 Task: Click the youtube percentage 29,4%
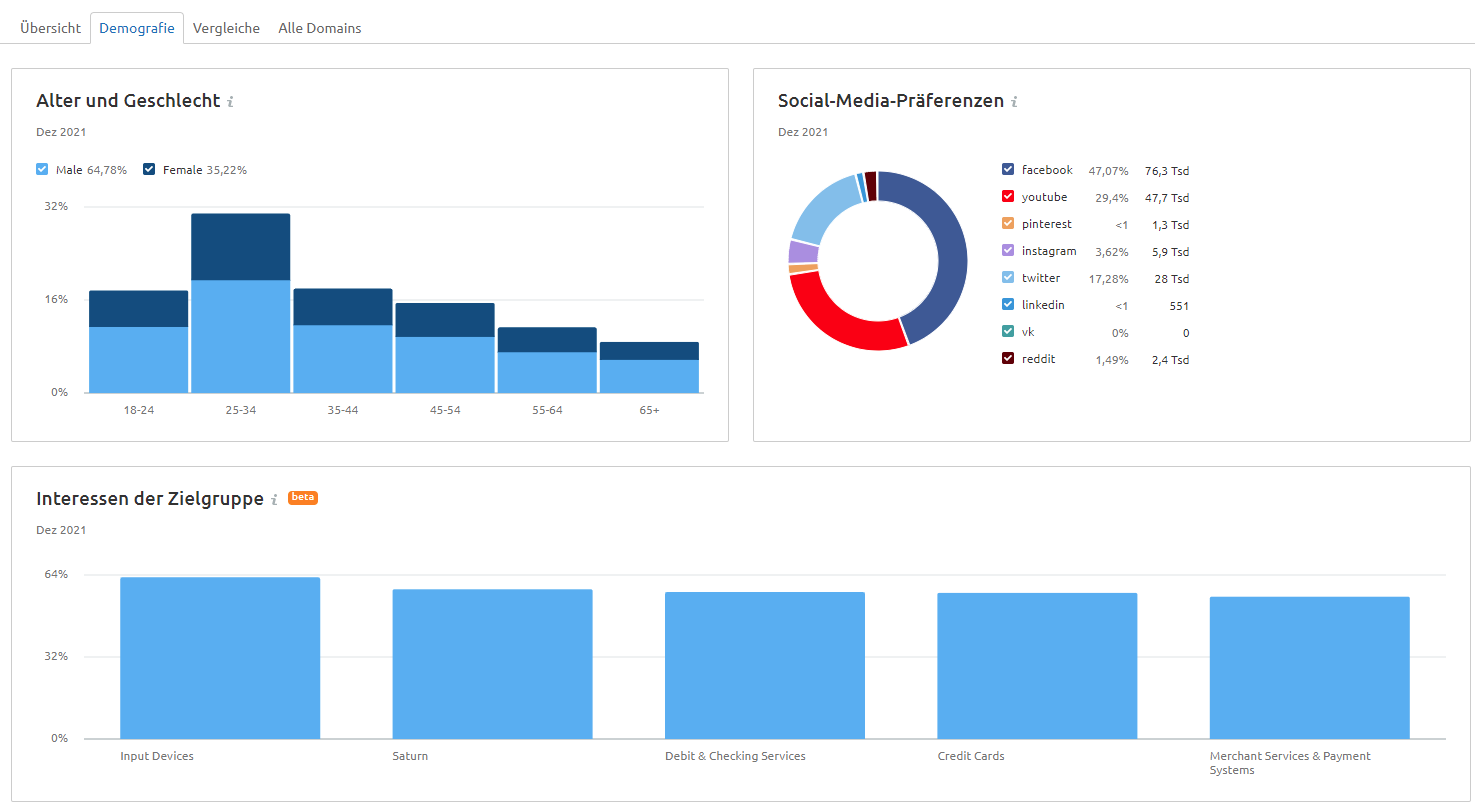point(1111,198)
